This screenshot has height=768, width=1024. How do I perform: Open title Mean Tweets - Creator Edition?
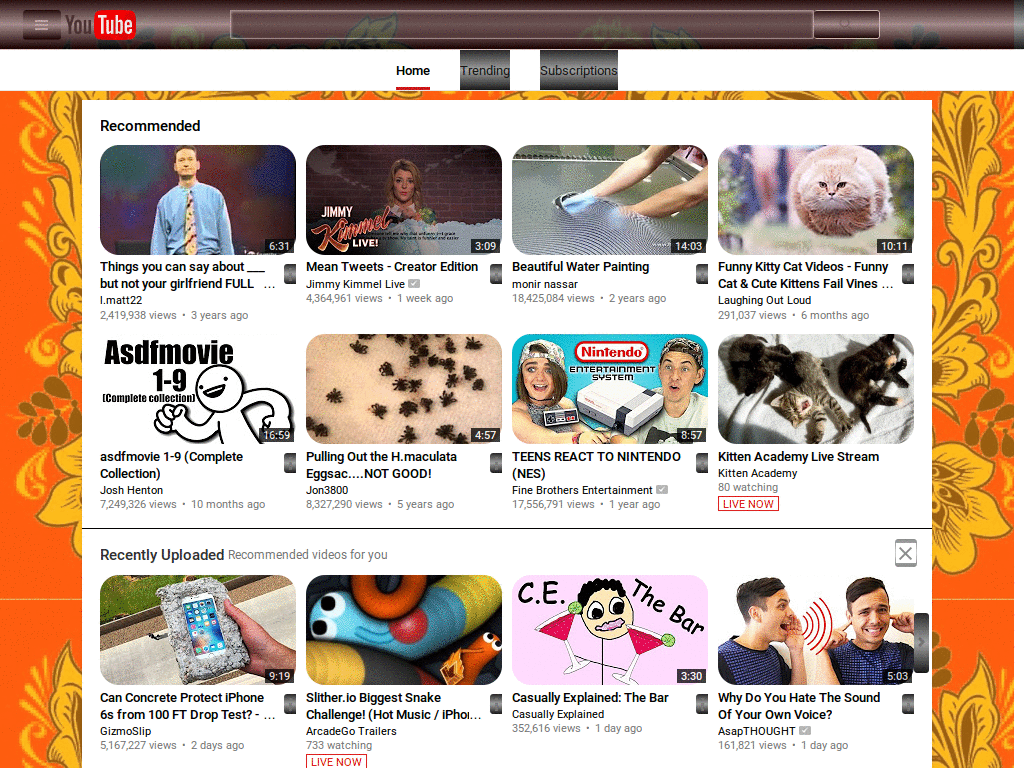[392, 266]
